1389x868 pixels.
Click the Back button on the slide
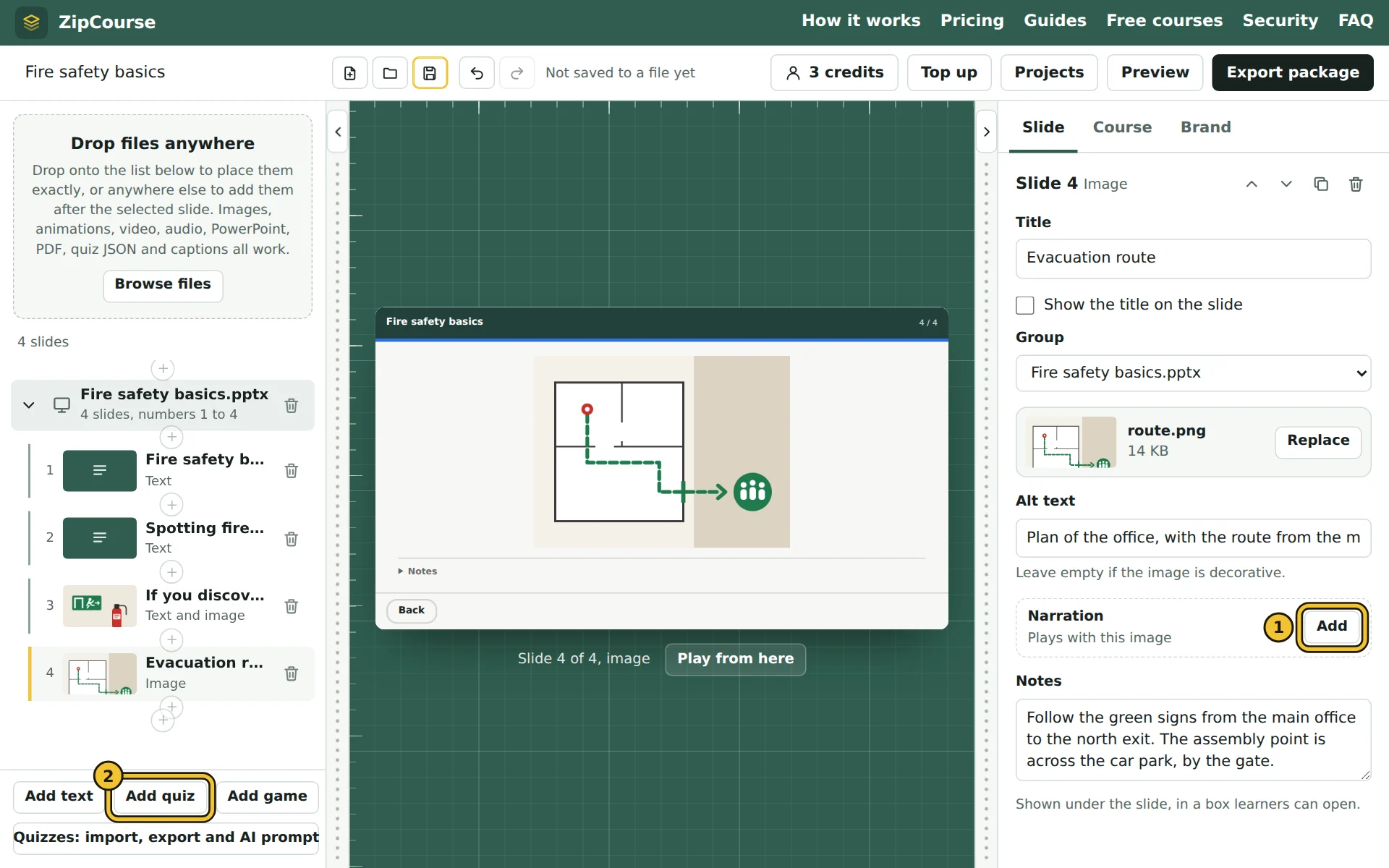(x=412, y=610)
